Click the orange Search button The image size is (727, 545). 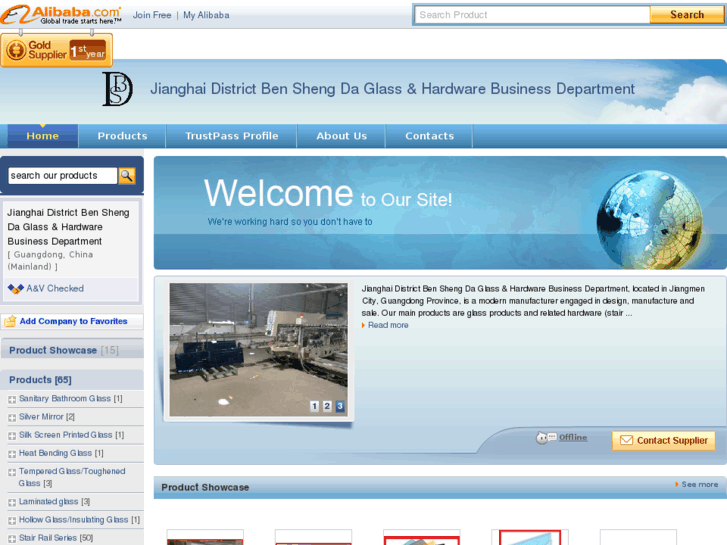click(x=687, y=15)
